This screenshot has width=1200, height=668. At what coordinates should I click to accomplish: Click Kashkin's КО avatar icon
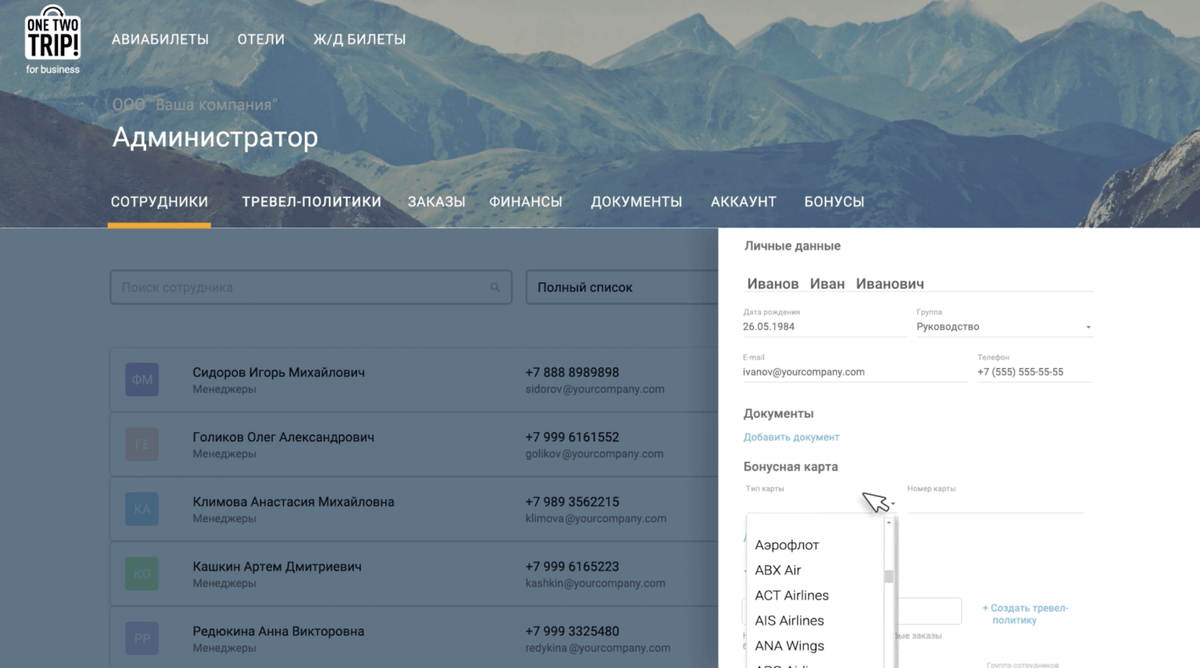click(x=142, y=574)
